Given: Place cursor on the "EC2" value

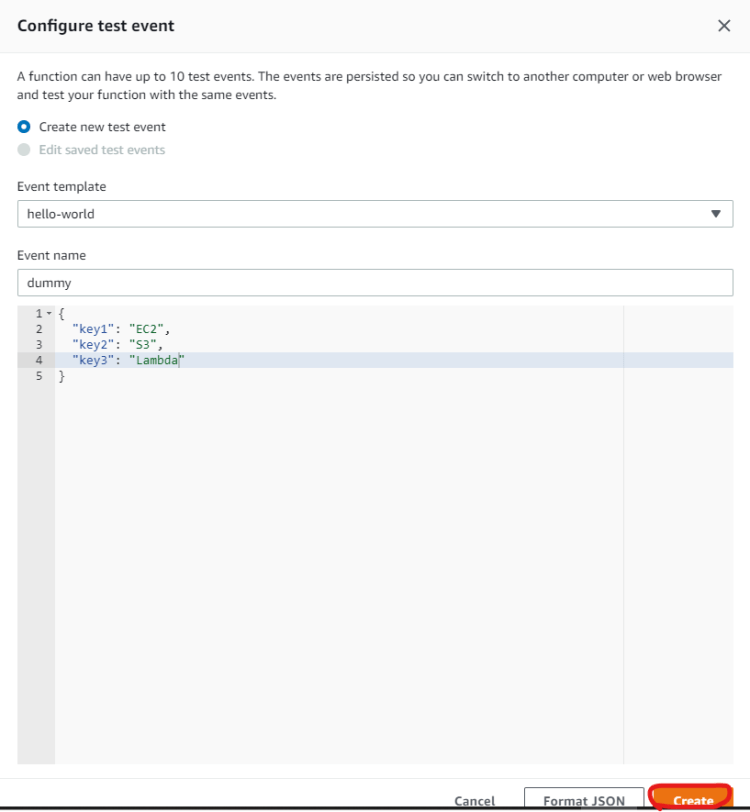Looking at the screenshot, I should point(147,329).
